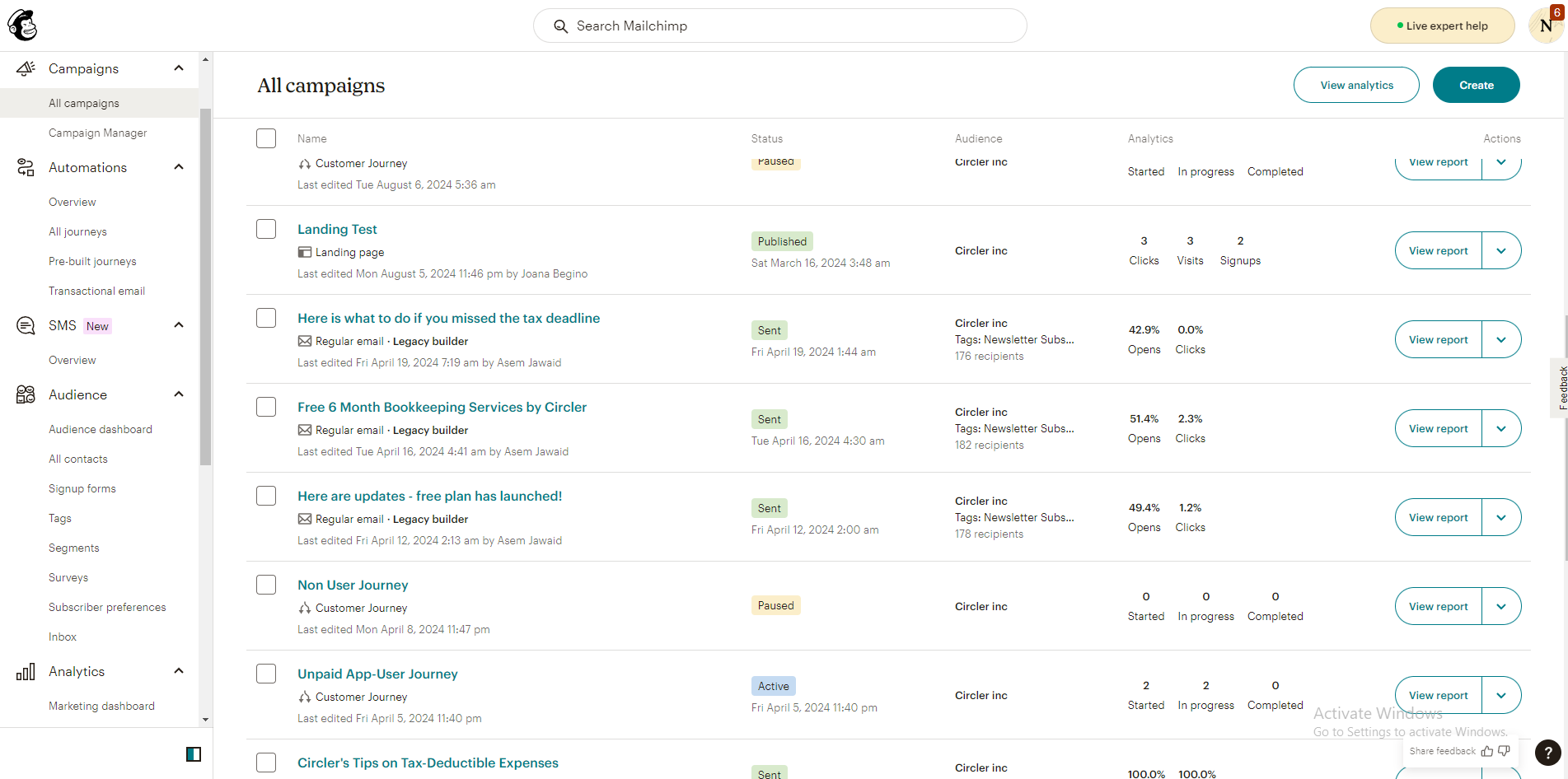Click the Mailchimp Freddie logo icon
This screenshot has width=1568, height=779.
(22, 26)
